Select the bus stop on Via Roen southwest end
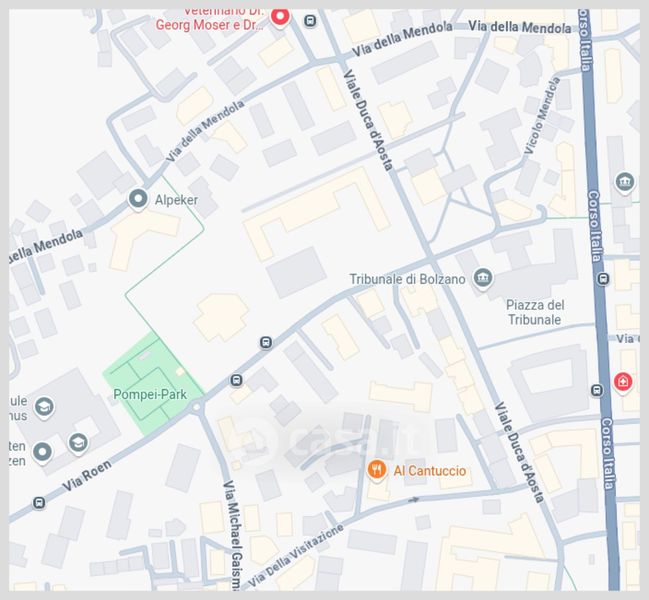Screen dimensions: 649x600 coord(39,503)
